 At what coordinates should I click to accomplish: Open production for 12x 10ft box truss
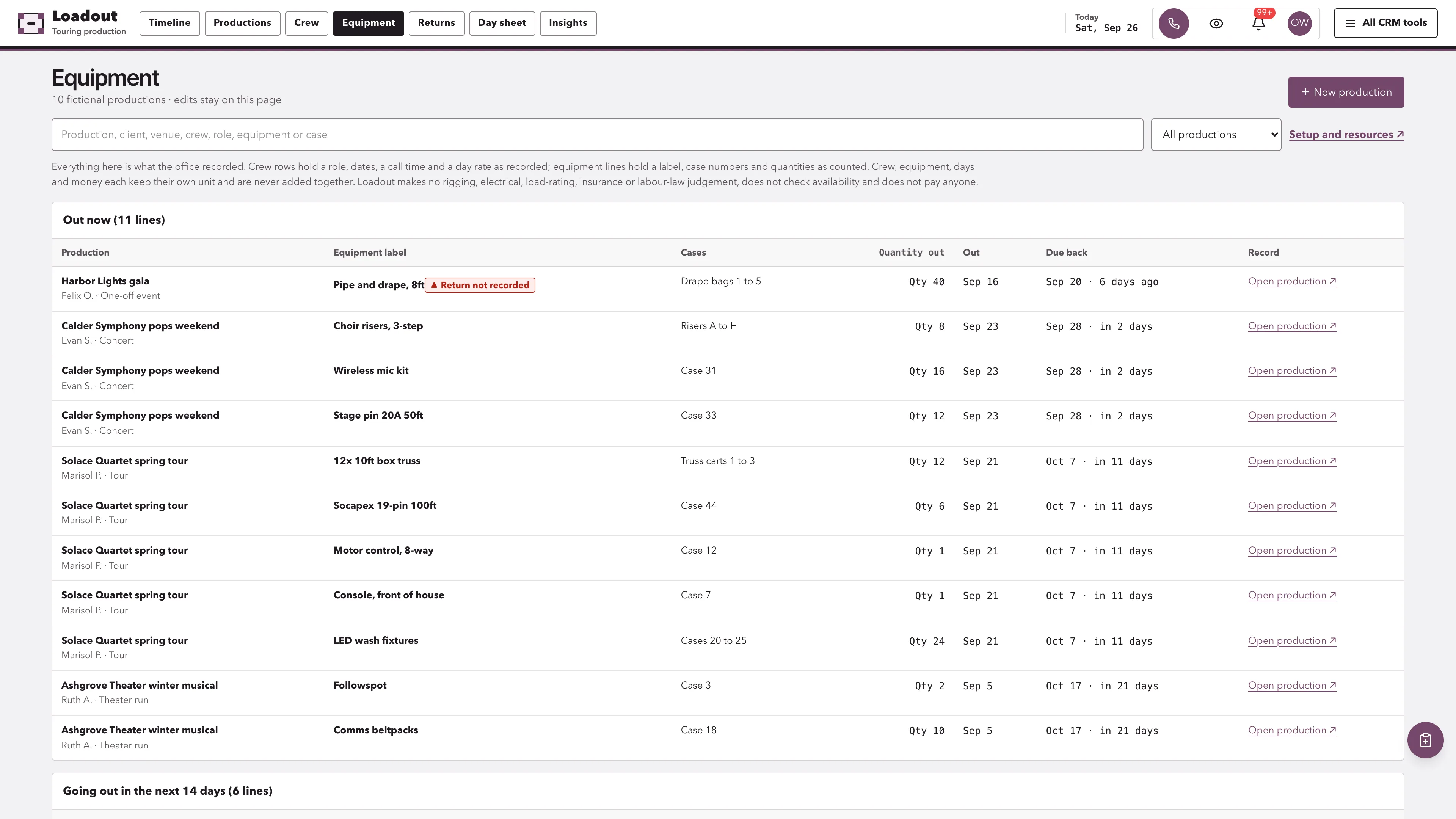pos(1291,461)
